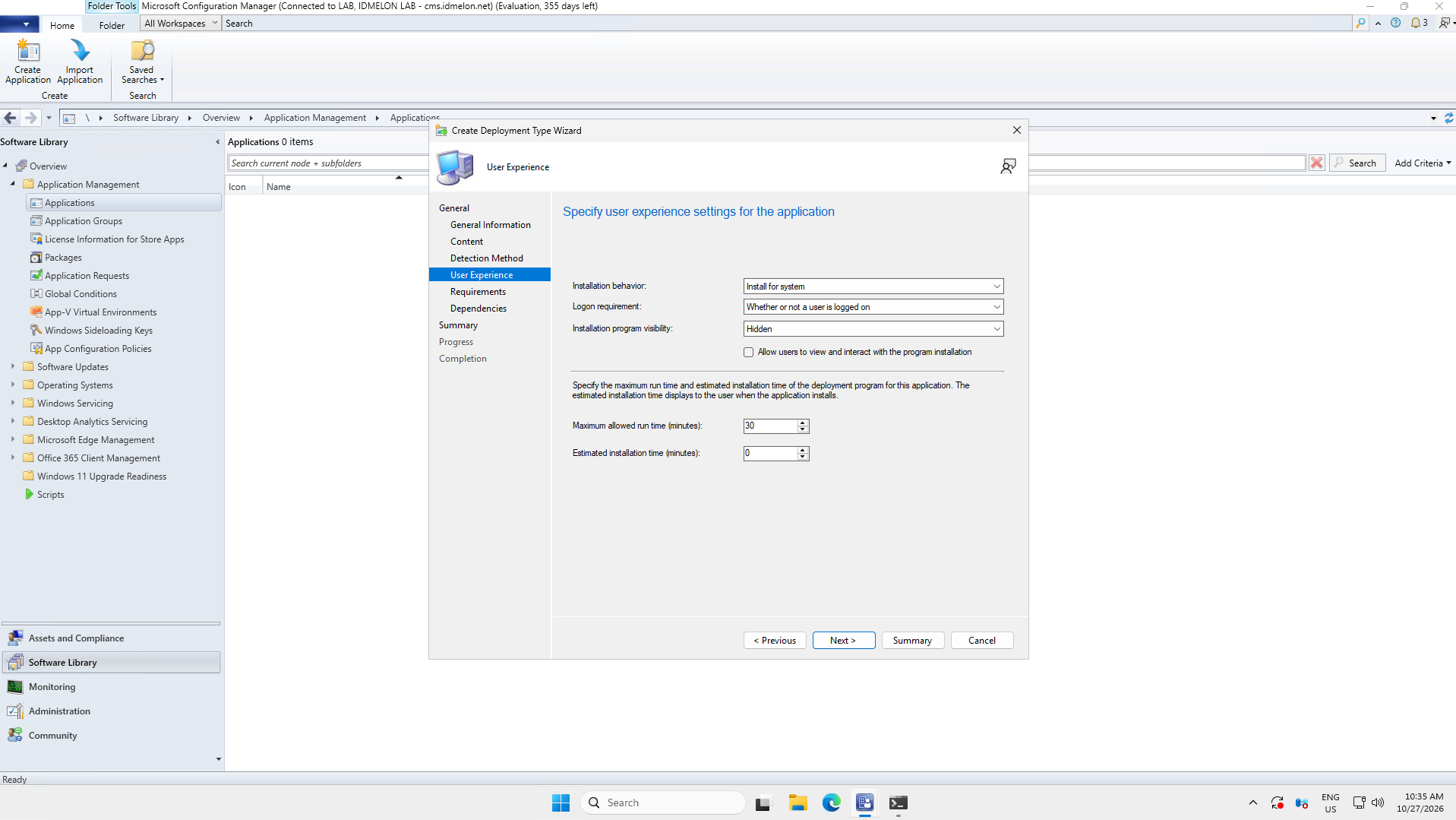Click the Windows Start button
Viewport: 1456px width, 820px height.
pyautogui.click(x=561, y=803)
